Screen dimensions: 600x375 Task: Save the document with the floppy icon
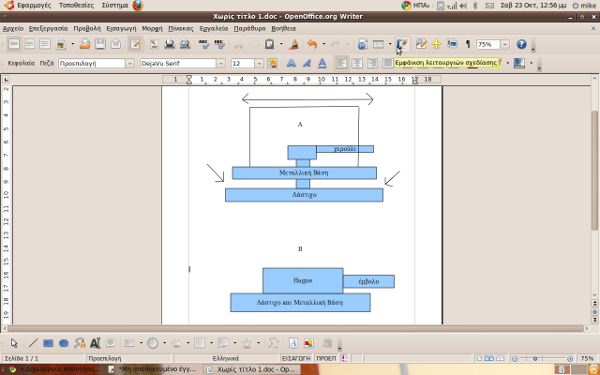coord(100,44)
